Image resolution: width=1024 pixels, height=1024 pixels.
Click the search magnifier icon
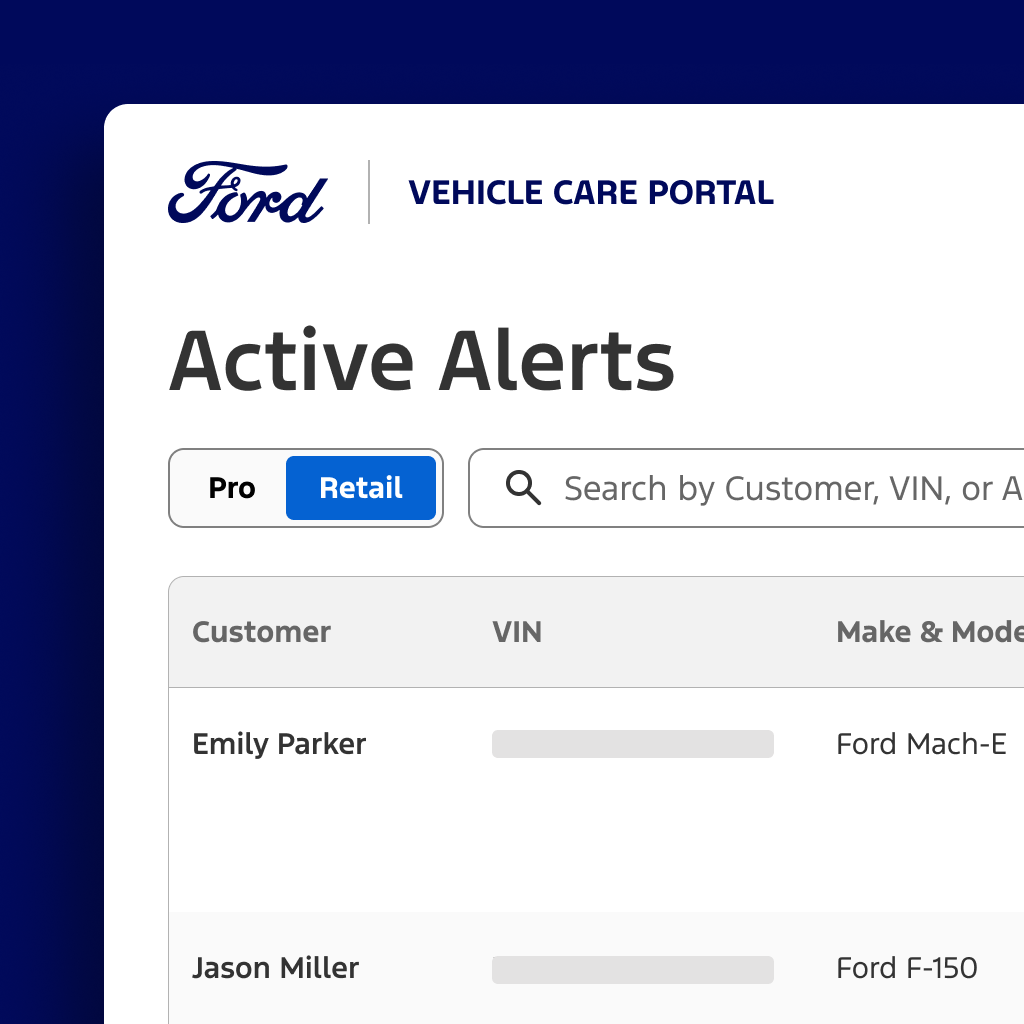coord(522,488)
